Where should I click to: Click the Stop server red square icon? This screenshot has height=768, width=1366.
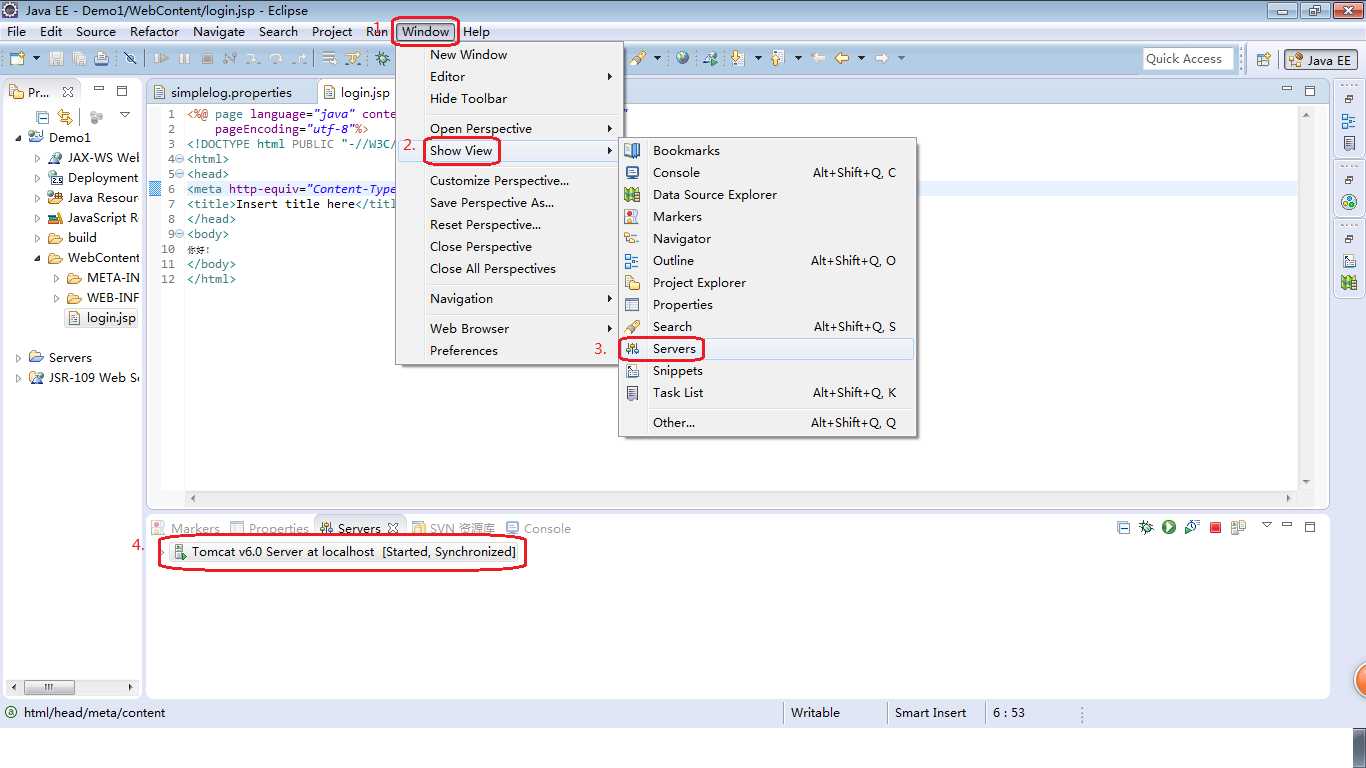1215,527
